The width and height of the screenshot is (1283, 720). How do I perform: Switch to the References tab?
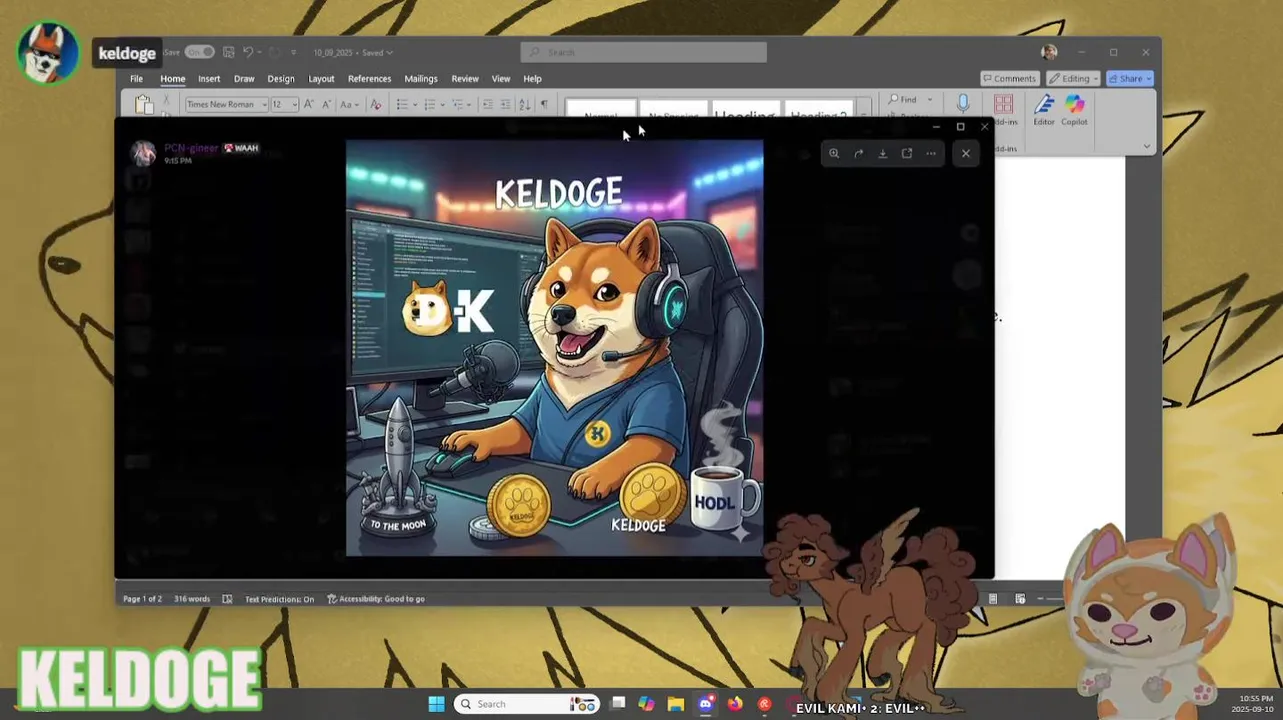(369, 79)
